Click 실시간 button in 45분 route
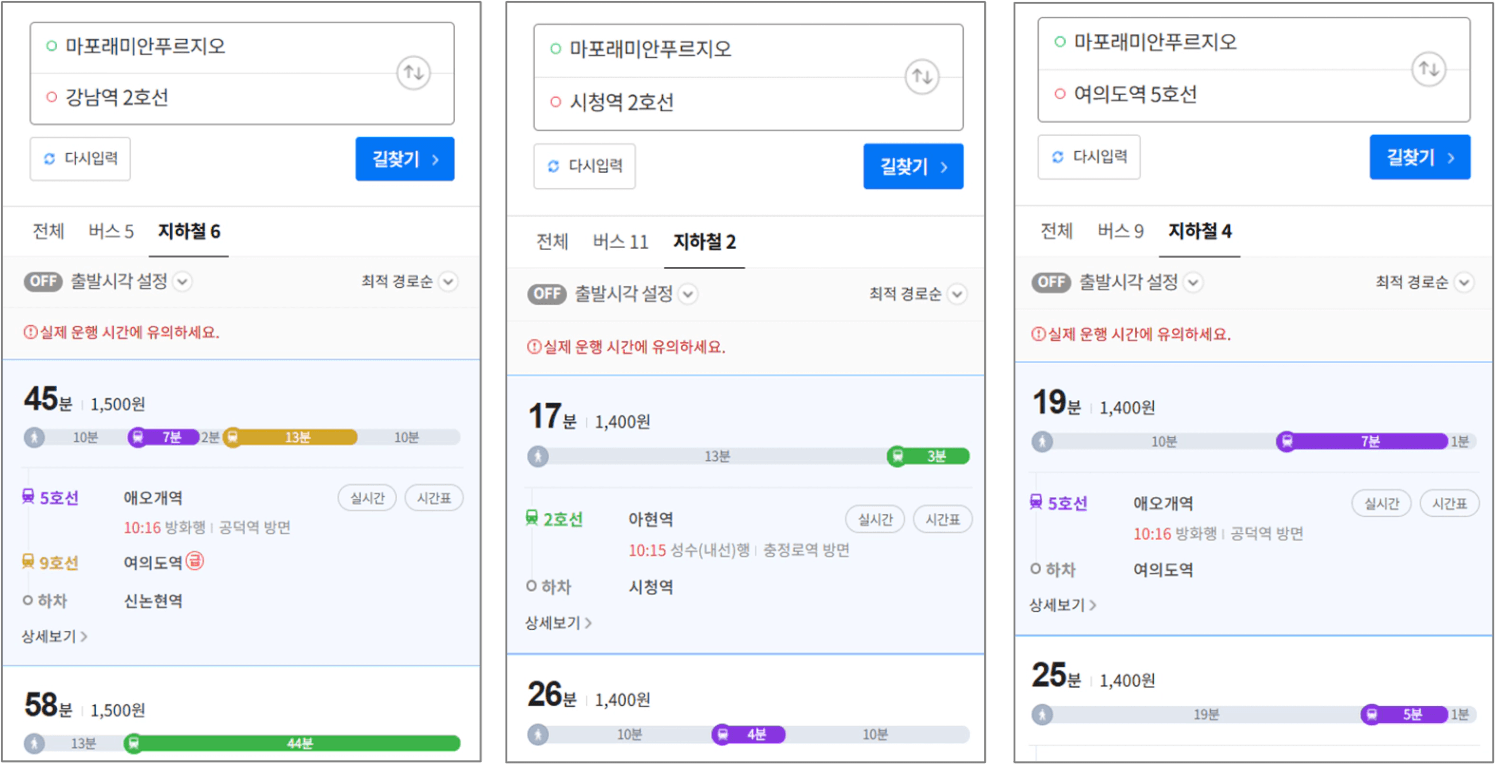The image size is (1495, 764). (x=367, y=498)
